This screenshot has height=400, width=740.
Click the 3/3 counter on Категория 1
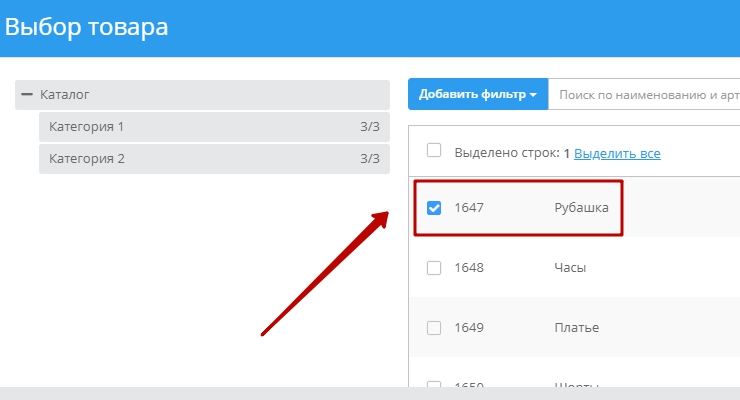point(369,127)
